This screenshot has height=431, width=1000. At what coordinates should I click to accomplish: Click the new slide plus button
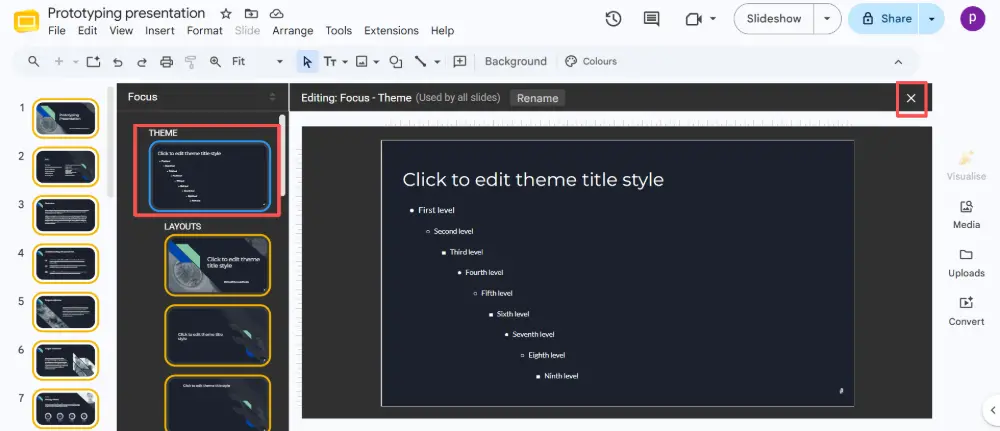(x=59, y=61)
